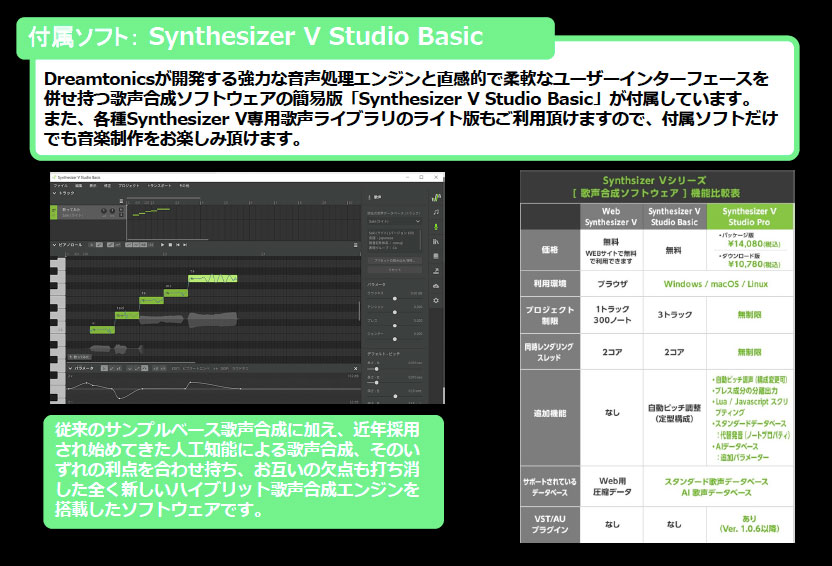
Task: Click the first mode toggle in the parameter toolbar
Action: point(104,368)
